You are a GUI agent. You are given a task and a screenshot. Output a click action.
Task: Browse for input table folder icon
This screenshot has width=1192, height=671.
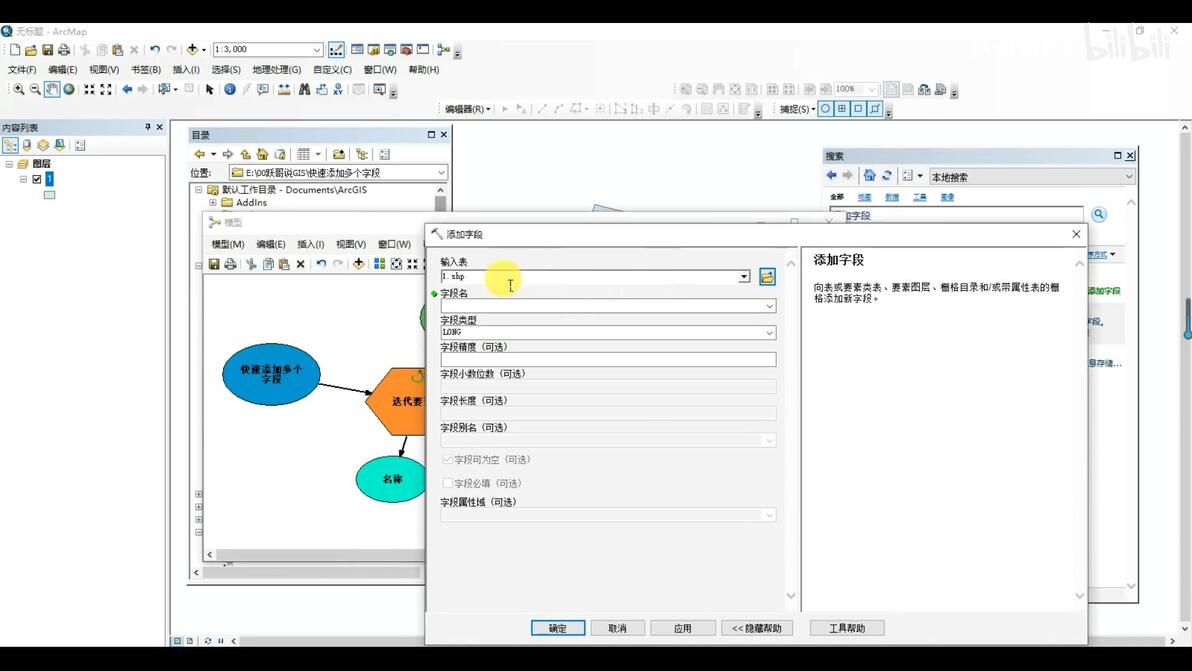point(767,277)
